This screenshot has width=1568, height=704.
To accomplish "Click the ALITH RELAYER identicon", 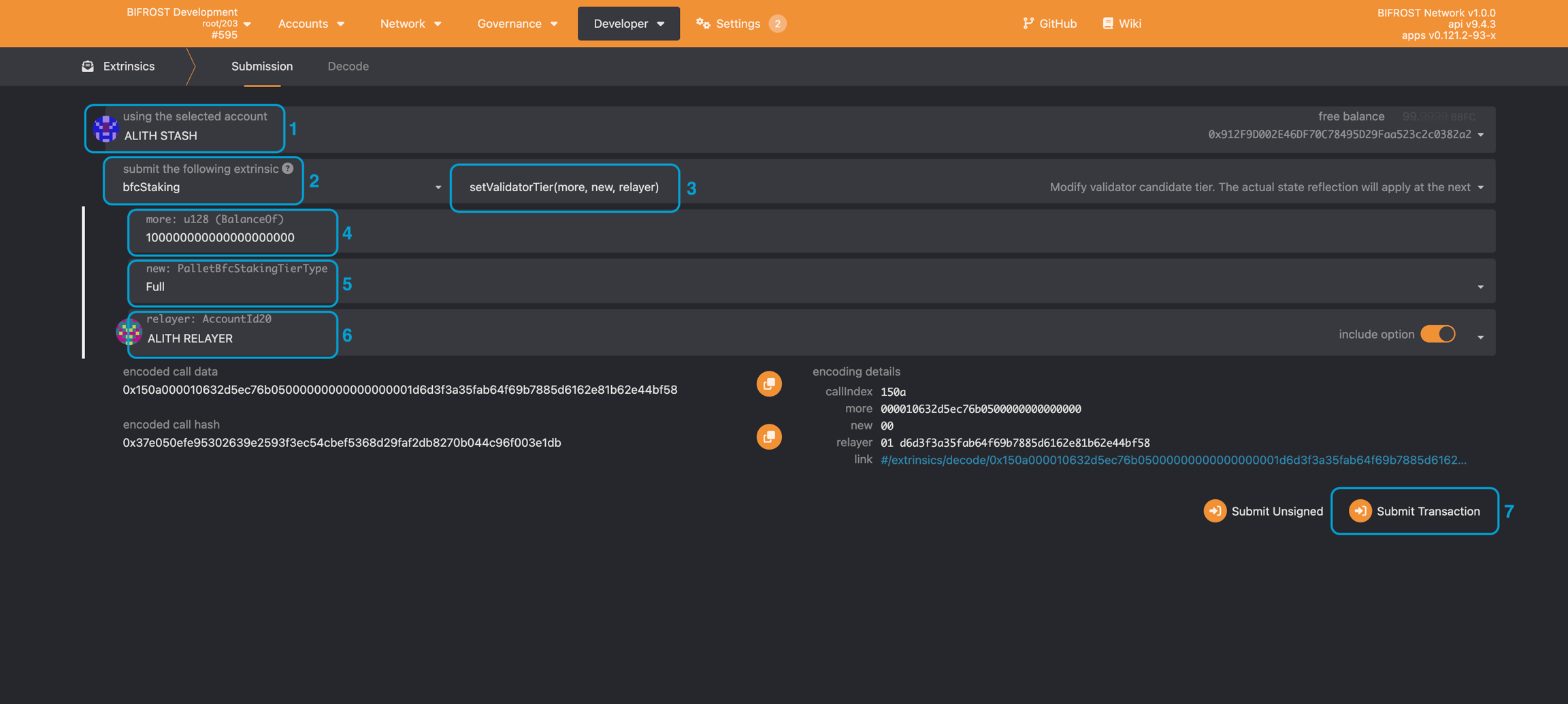I will coord(129,332).
